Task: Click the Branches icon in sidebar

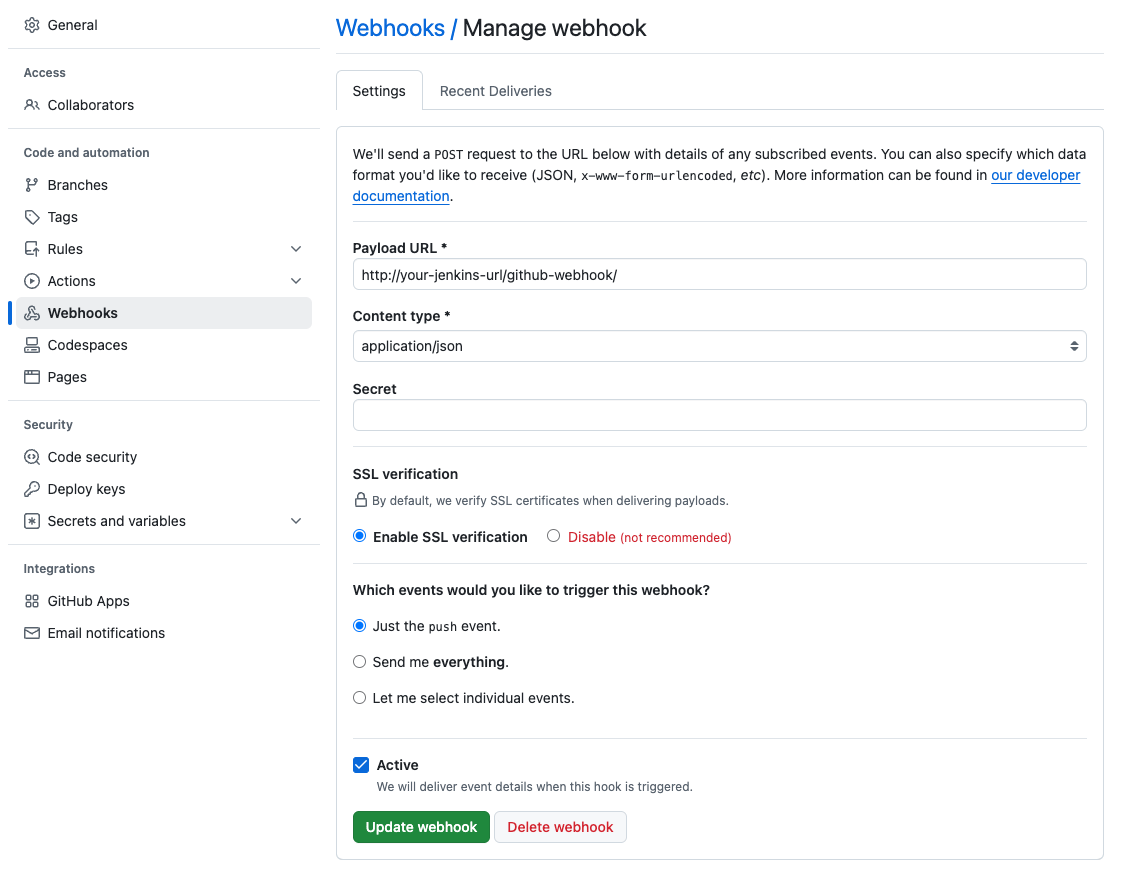Action: [32, 185]
